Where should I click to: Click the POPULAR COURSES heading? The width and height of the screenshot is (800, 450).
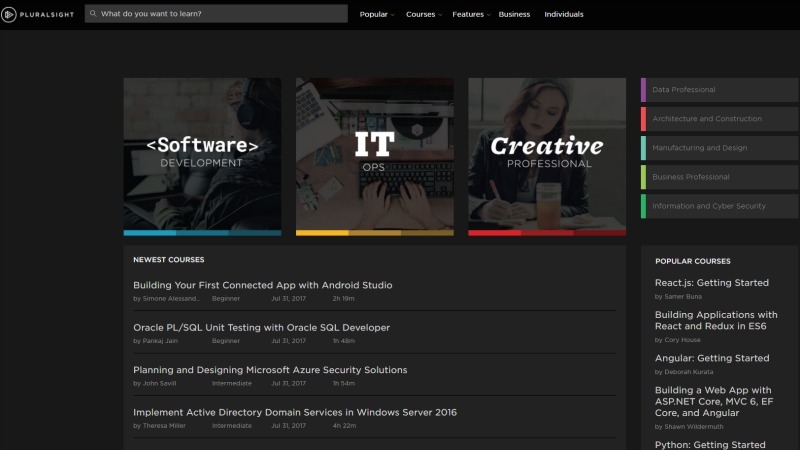[693, 261]
